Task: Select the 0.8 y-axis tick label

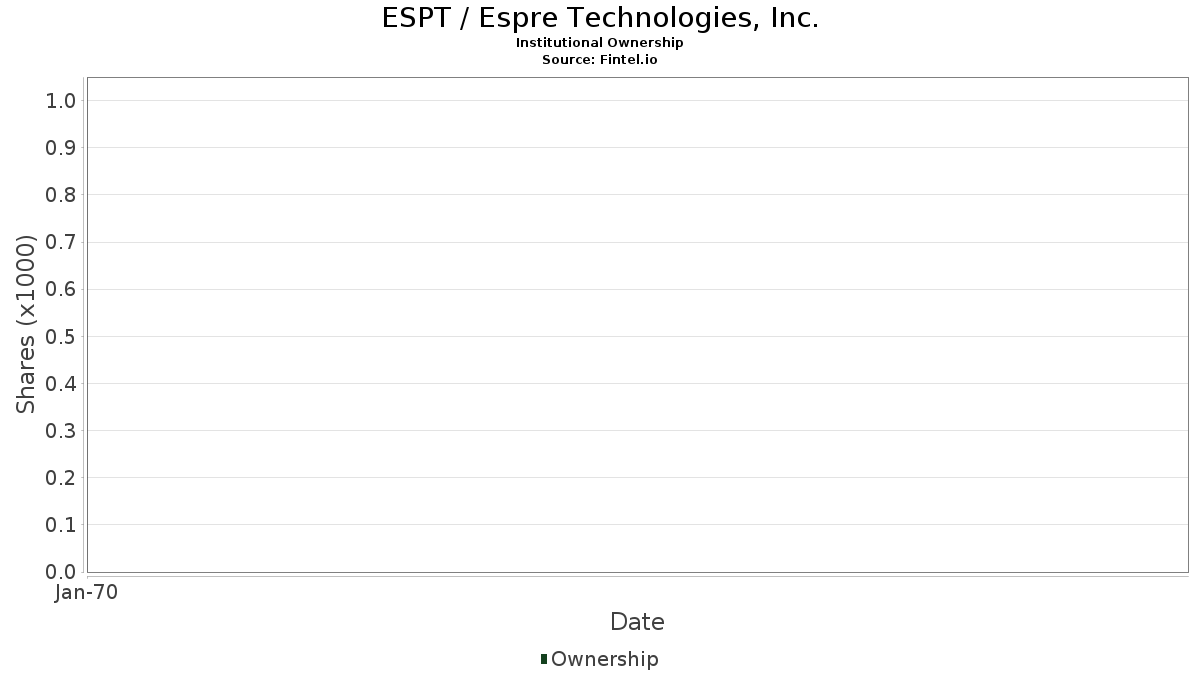Action: pyautogui.click(x=61, y=195)
